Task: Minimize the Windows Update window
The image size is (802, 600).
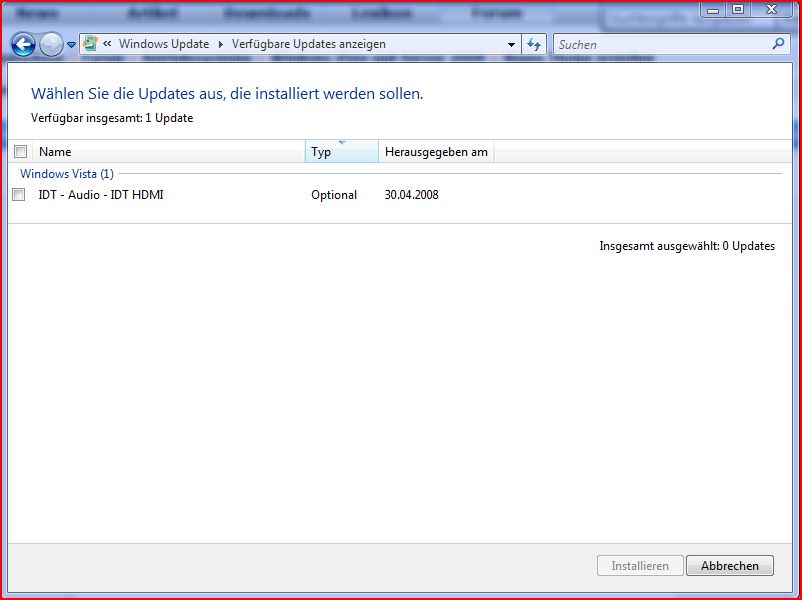Action: point(713,9)
